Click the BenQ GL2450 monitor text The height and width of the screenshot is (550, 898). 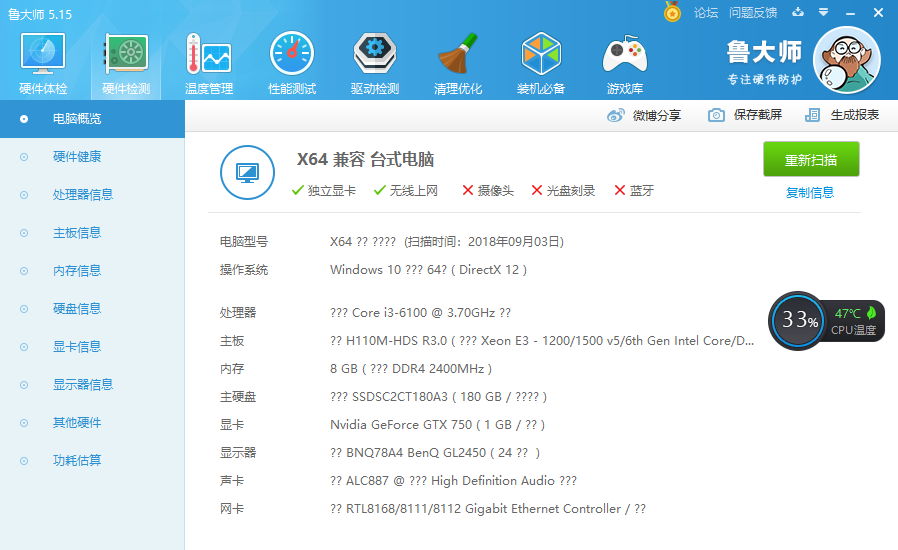[435, 453]
